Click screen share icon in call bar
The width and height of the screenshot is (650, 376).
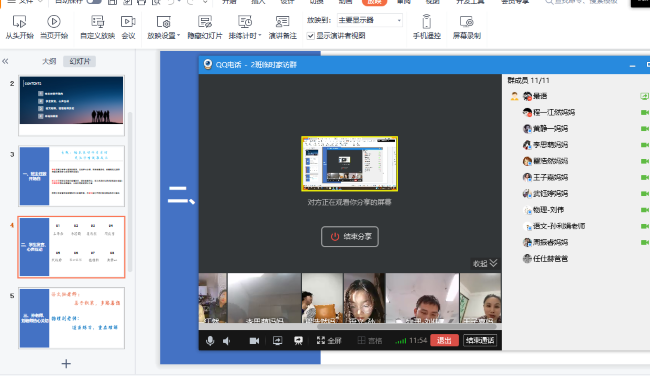point(277,341)
